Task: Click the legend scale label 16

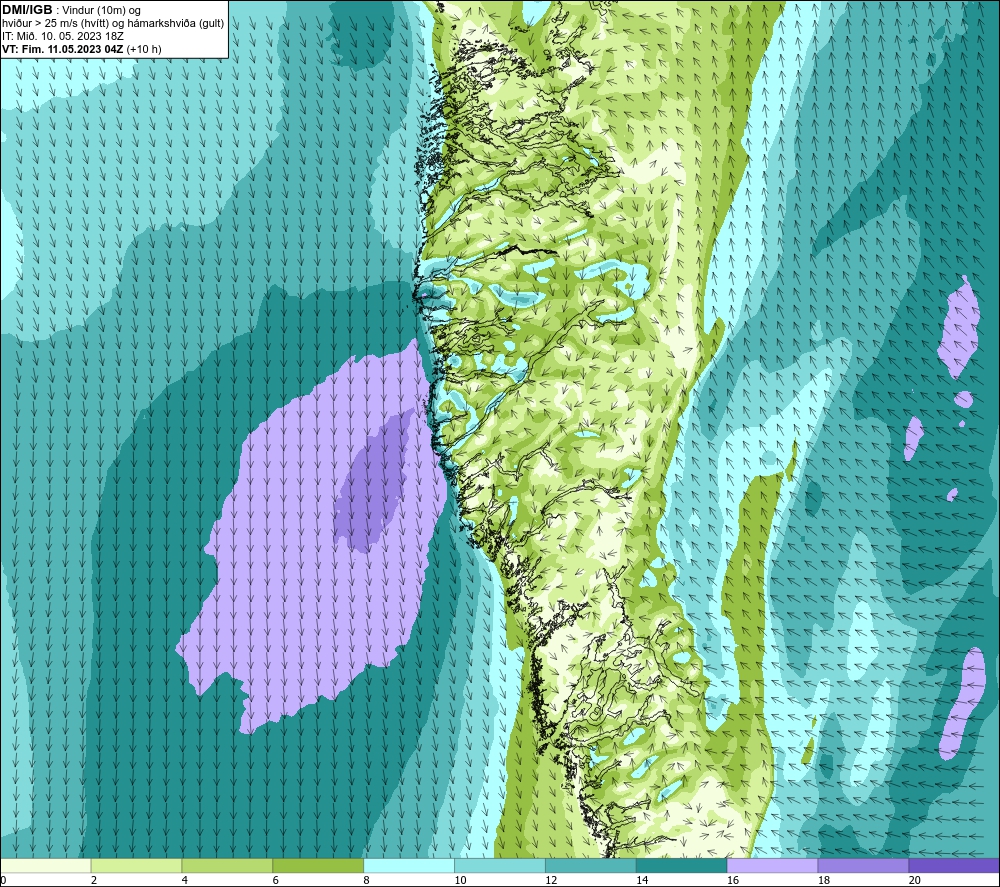Action: [733, 880]
